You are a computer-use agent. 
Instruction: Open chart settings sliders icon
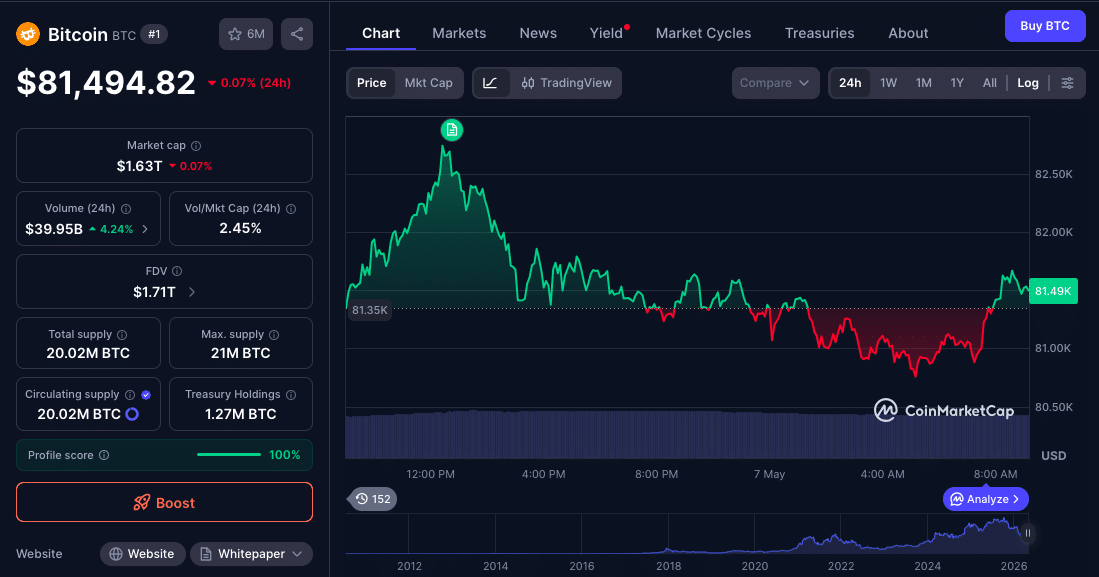click(1067, 83)
